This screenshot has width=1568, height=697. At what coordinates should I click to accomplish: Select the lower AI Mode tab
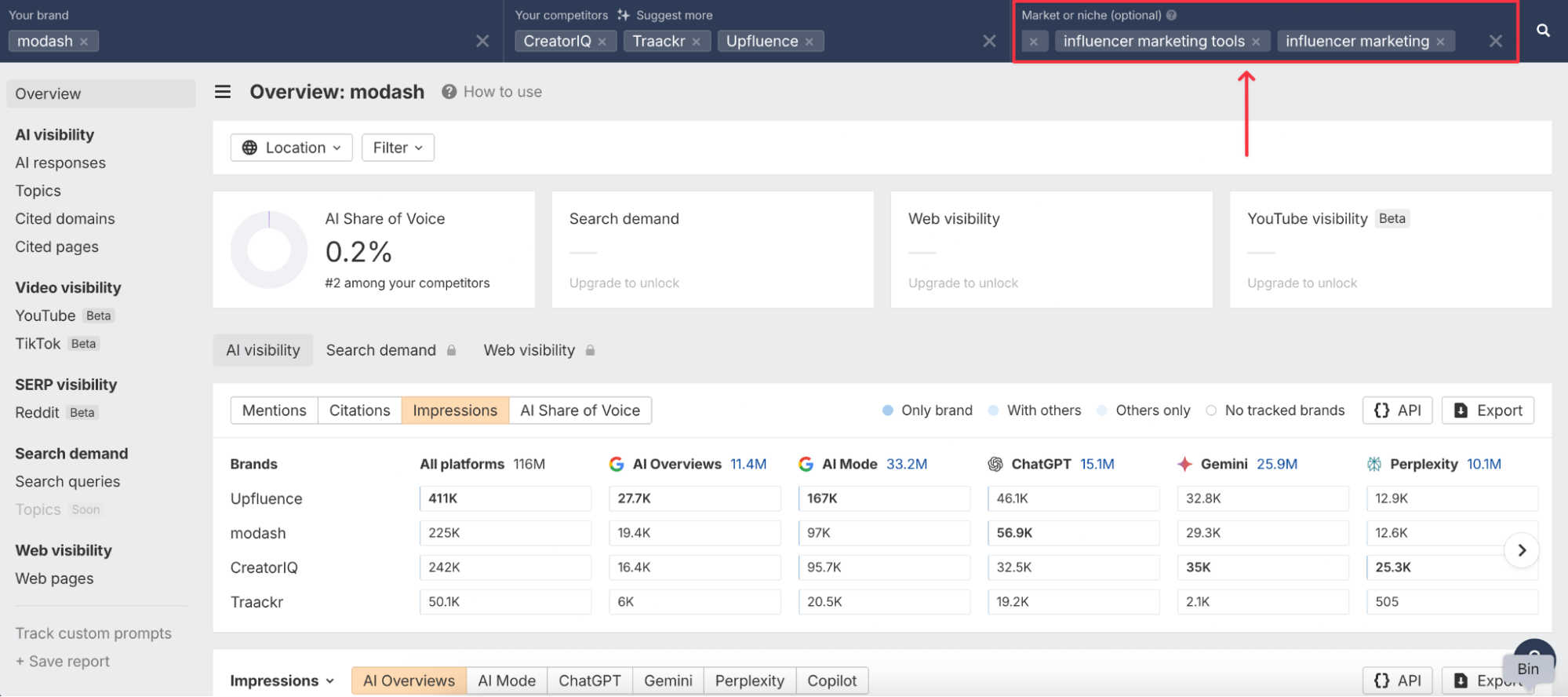507,681
